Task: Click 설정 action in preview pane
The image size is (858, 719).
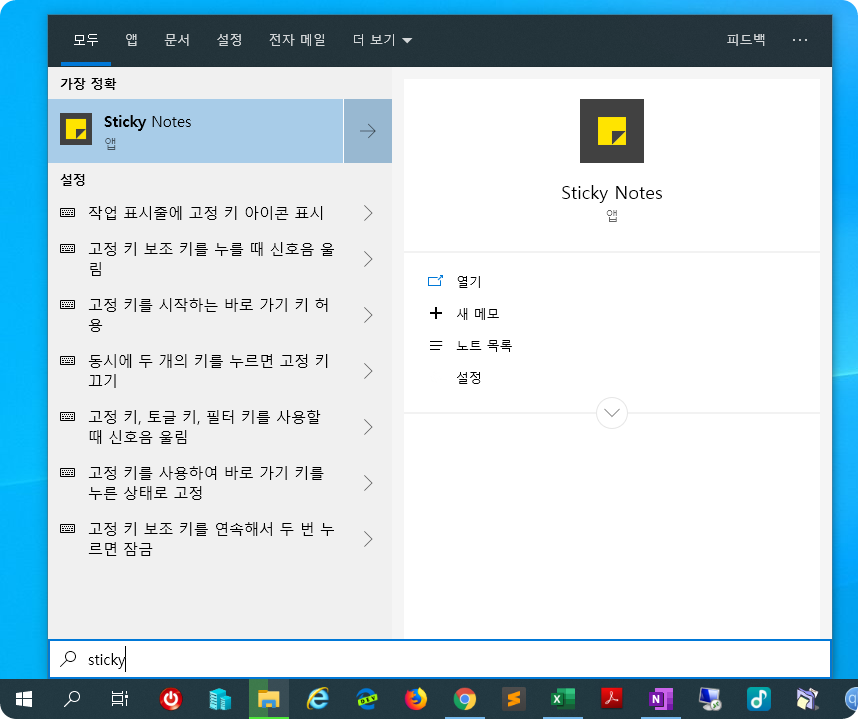Action: tap(469, 378)
